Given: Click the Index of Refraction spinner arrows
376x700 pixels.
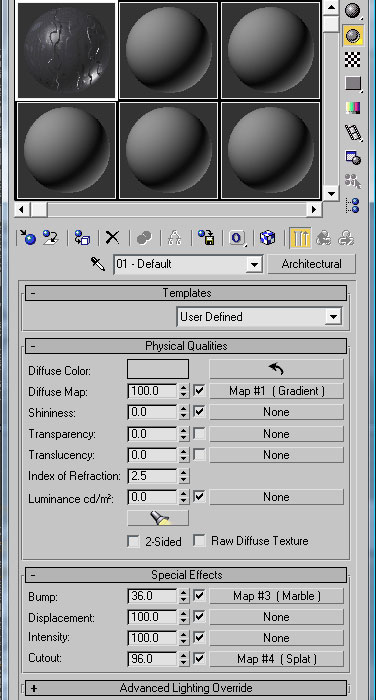Looking at the screenshot, I should (184, 476).
